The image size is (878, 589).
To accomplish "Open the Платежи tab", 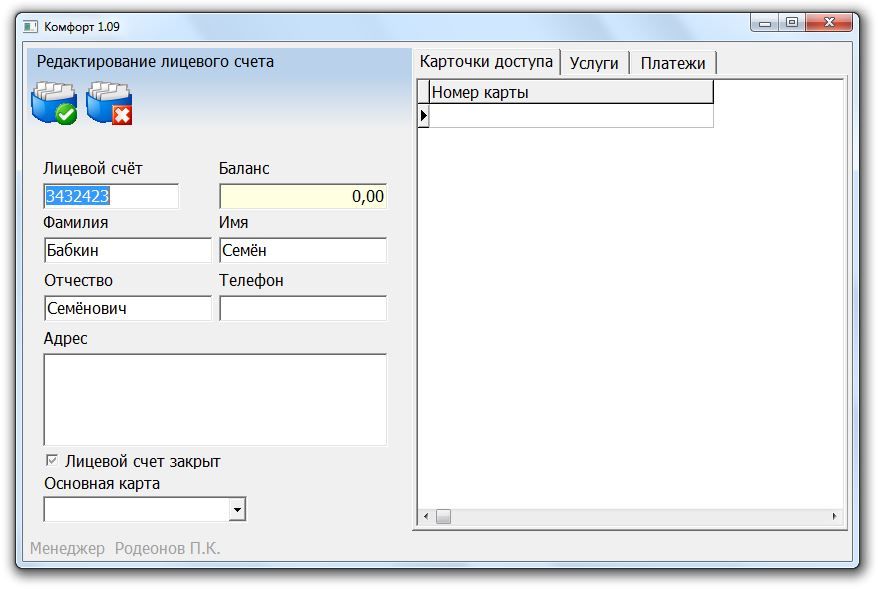I will click(672, 63).
